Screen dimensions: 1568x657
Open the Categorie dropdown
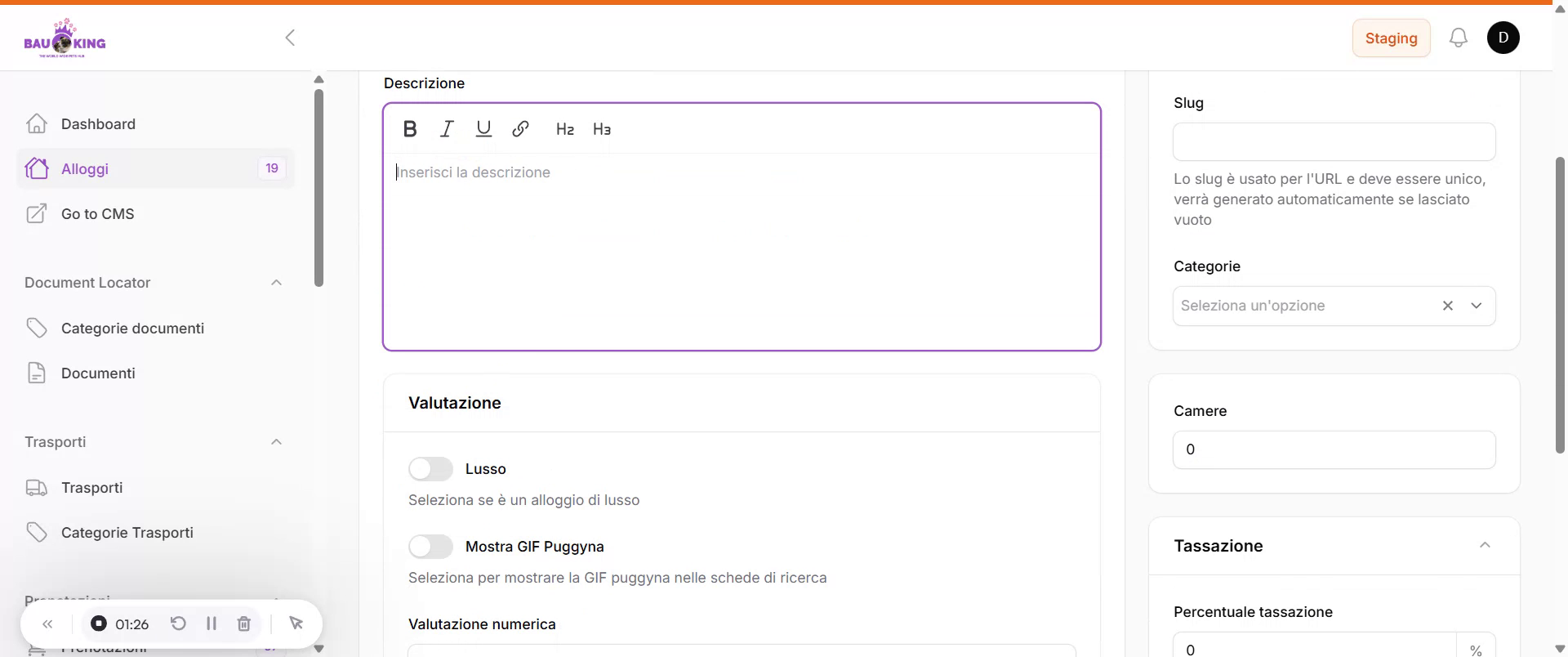point(1477,306)
